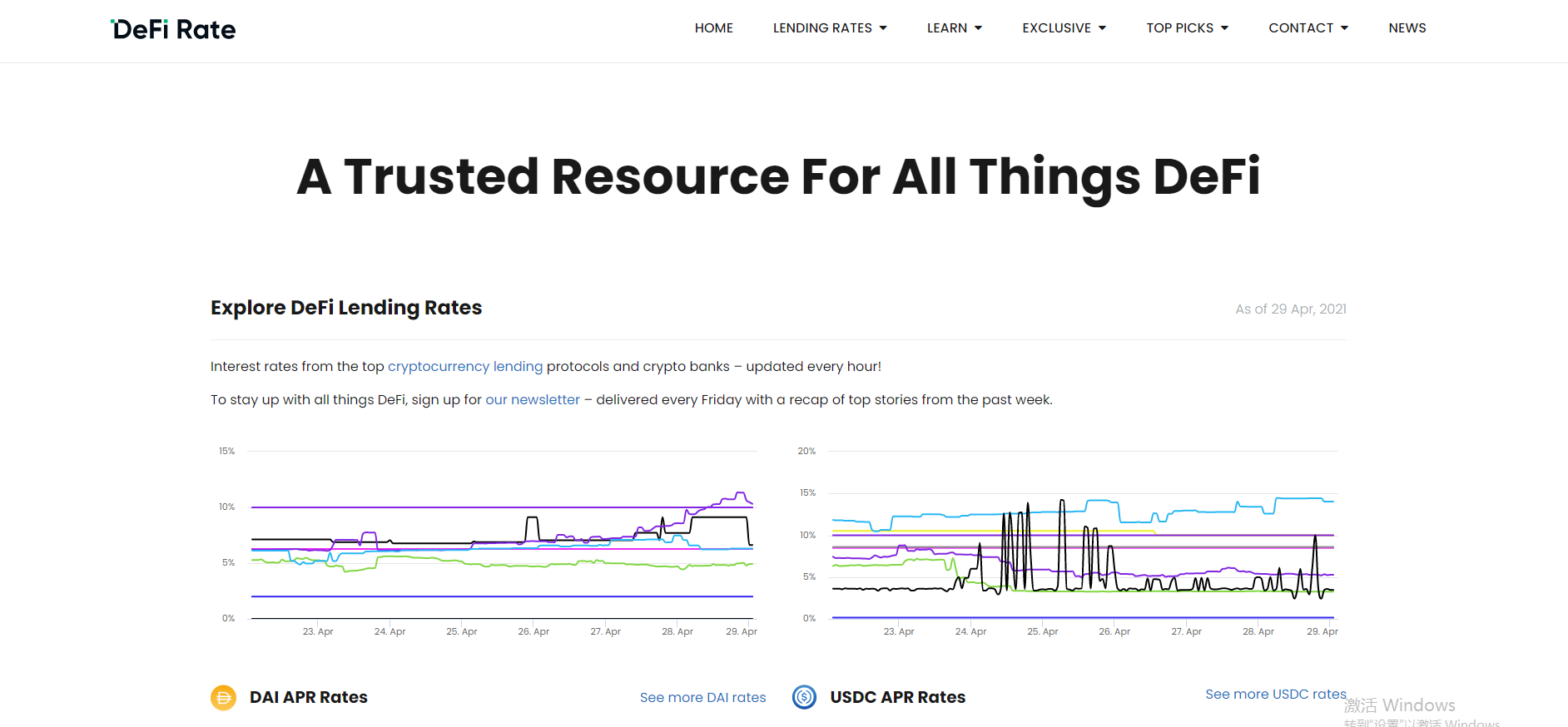Open the Top Picks dropdown
This screenshot has width=1568, height=727.
(1187, 28)
